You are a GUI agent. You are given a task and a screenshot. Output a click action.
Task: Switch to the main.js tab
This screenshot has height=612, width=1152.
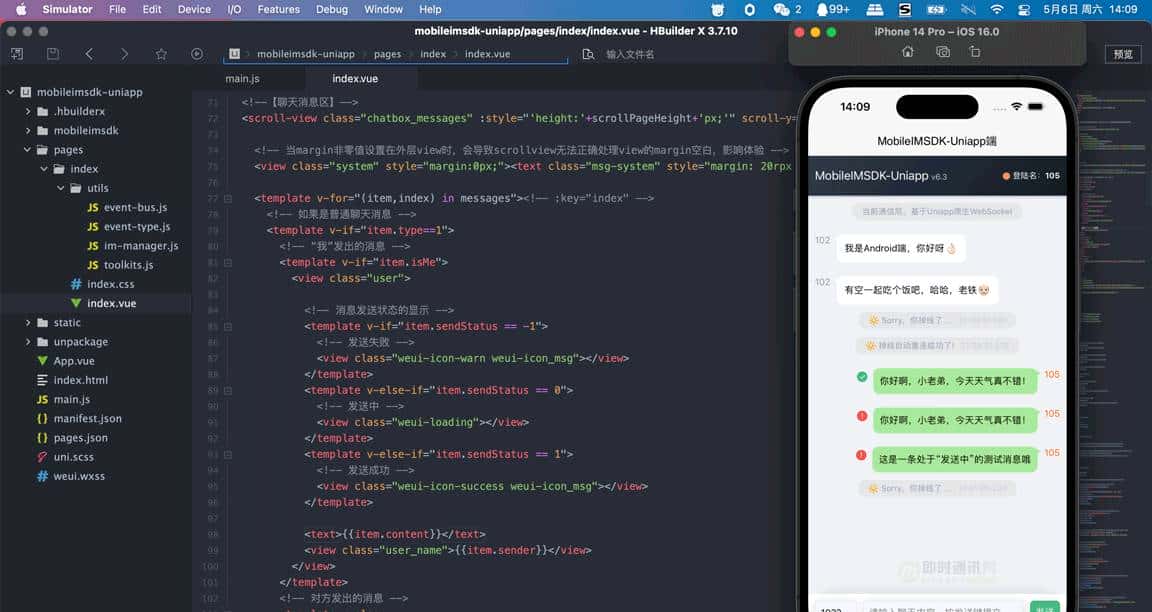(242, 78)
